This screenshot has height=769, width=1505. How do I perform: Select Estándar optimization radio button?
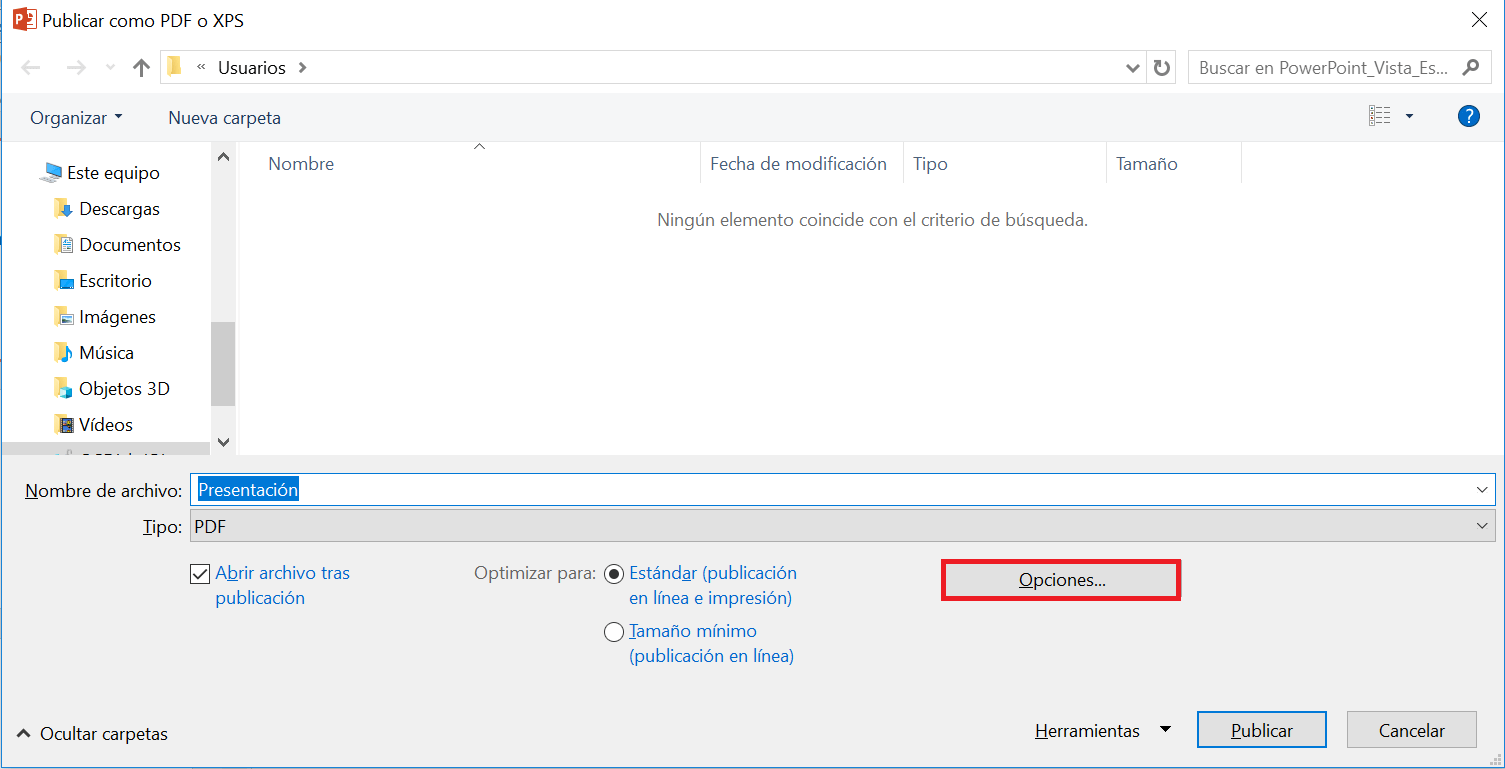click(614, 574)
